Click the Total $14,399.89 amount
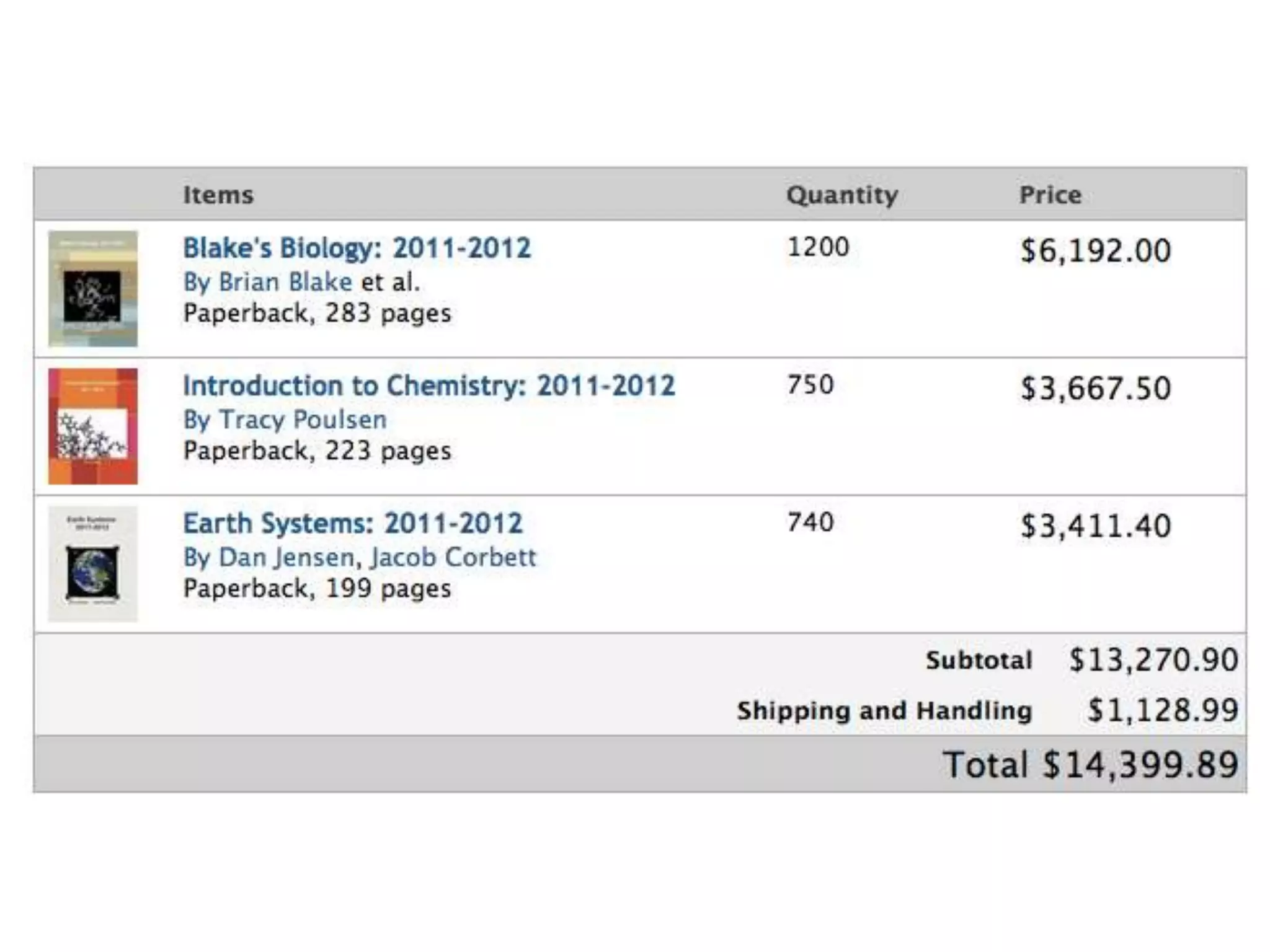Image resolution: width=1270 pixels, height=952 pixels. [1140, 765]
